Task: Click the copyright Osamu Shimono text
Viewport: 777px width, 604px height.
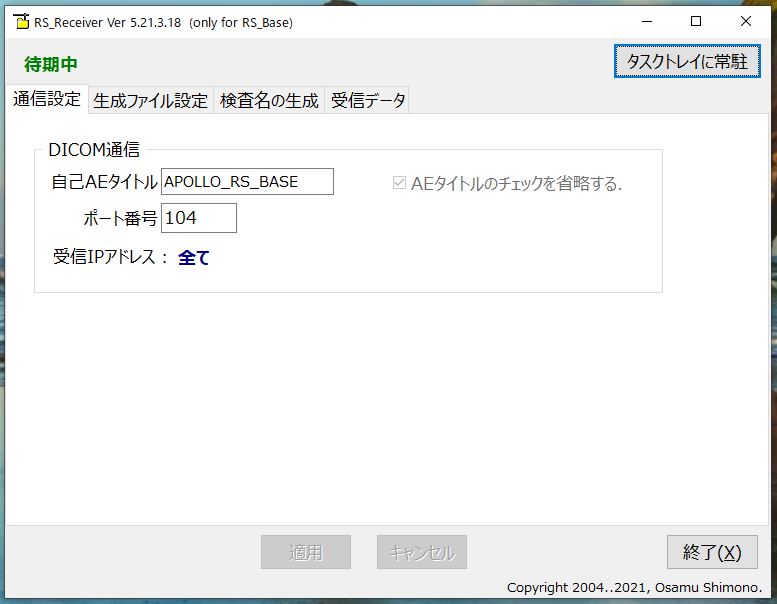Action: pos(634,588)
